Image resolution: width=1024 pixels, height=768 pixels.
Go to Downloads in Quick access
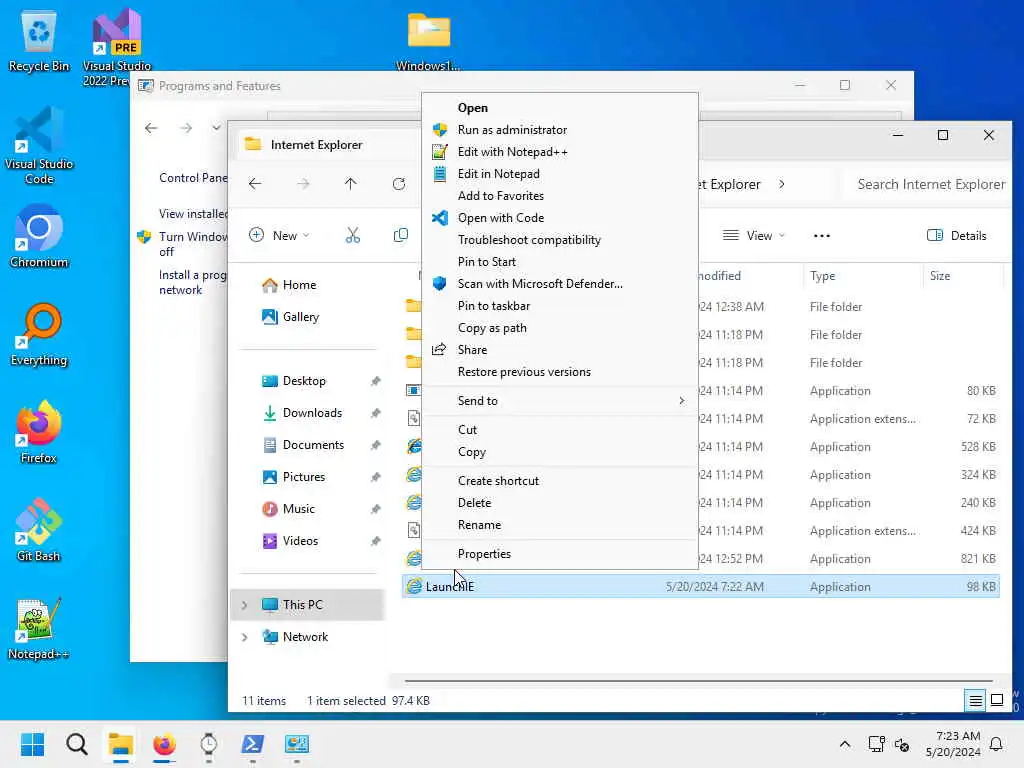coord(312,413)
